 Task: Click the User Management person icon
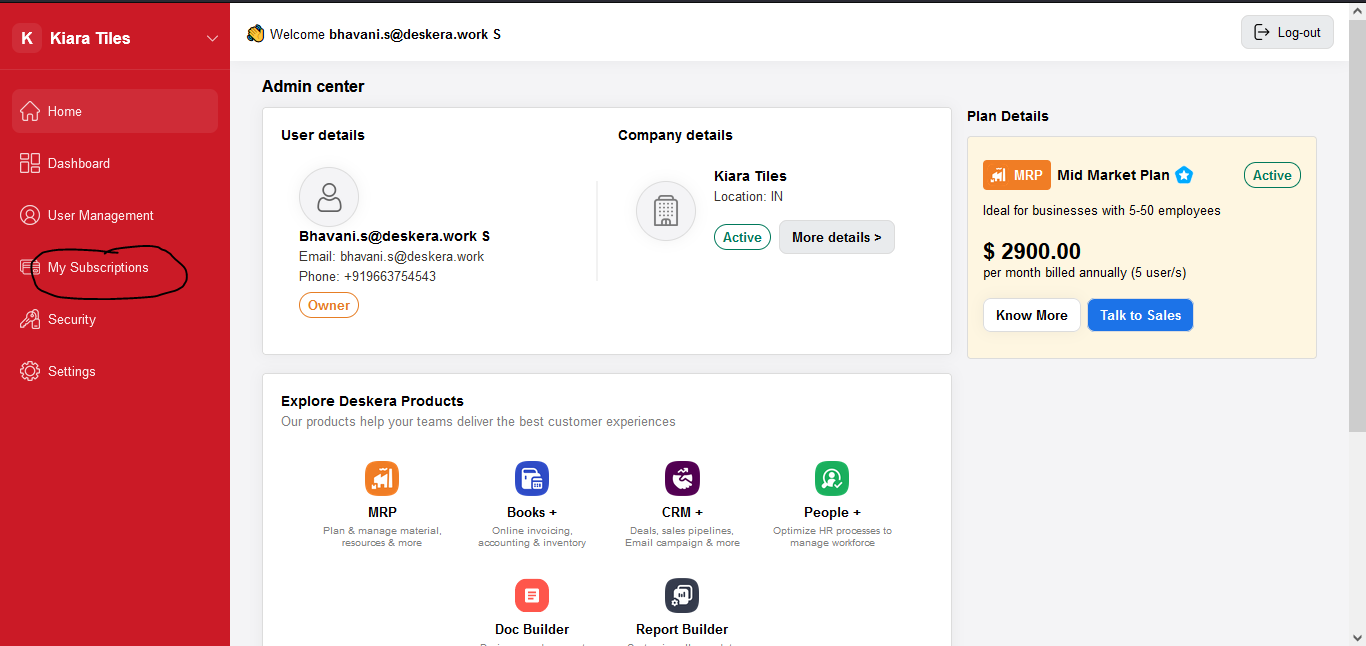point(30,215)
